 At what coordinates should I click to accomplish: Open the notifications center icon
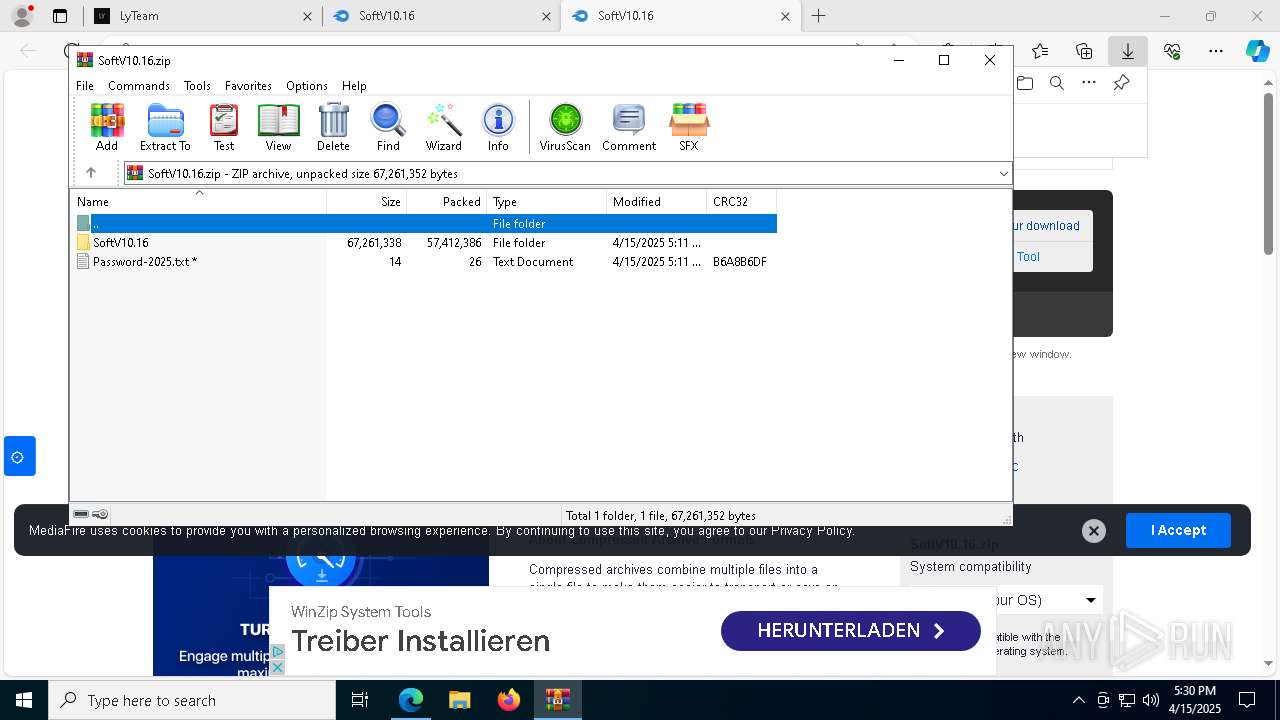(1247, 700)
